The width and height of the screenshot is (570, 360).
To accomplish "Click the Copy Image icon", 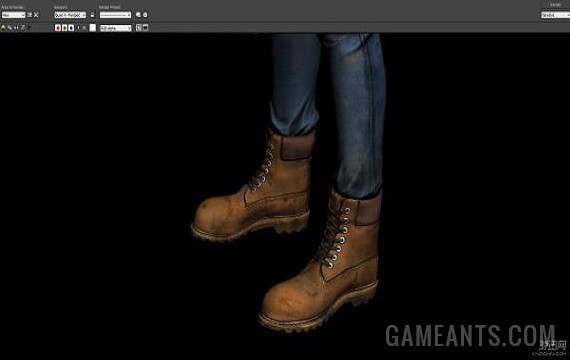I will coord(9,28).
